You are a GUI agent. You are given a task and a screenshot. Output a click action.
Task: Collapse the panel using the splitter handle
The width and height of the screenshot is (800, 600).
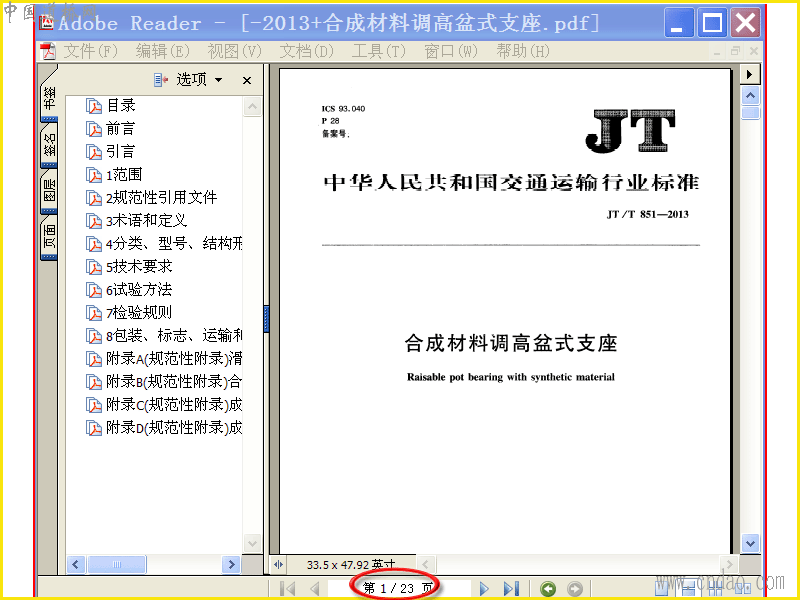point(266,318)
